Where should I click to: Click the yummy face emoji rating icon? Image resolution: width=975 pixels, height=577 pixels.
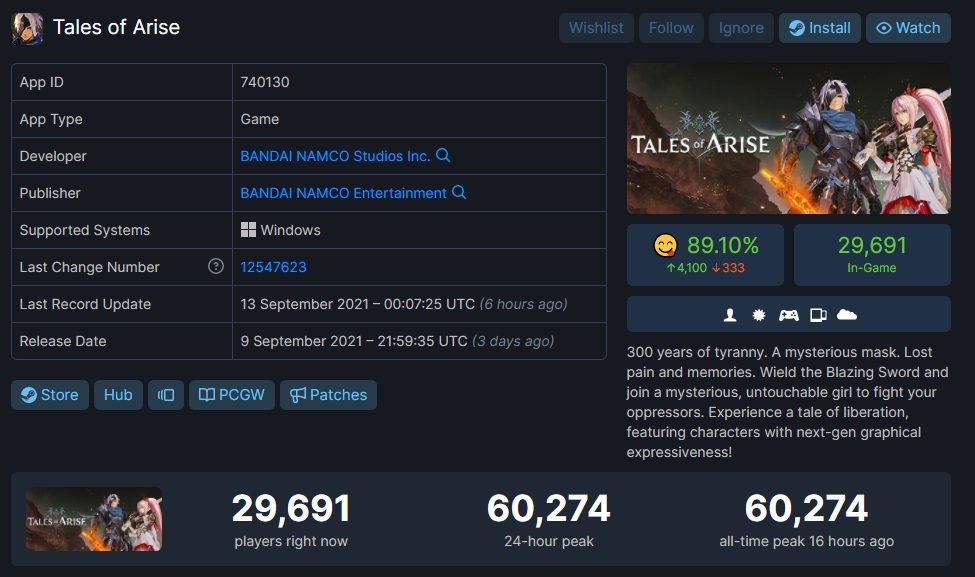pos(665,246)
